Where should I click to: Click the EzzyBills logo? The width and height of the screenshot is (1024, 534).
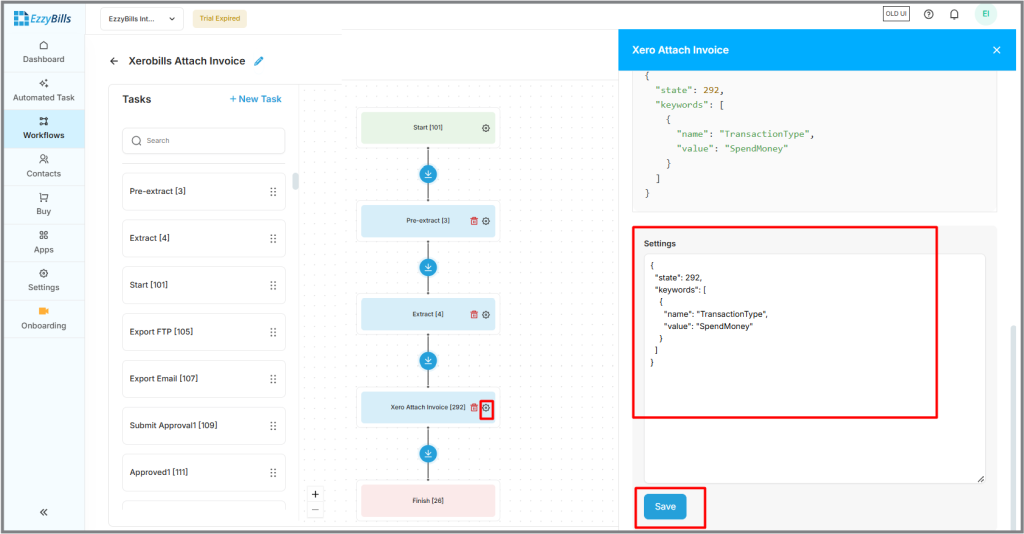[x=42, y=18]
